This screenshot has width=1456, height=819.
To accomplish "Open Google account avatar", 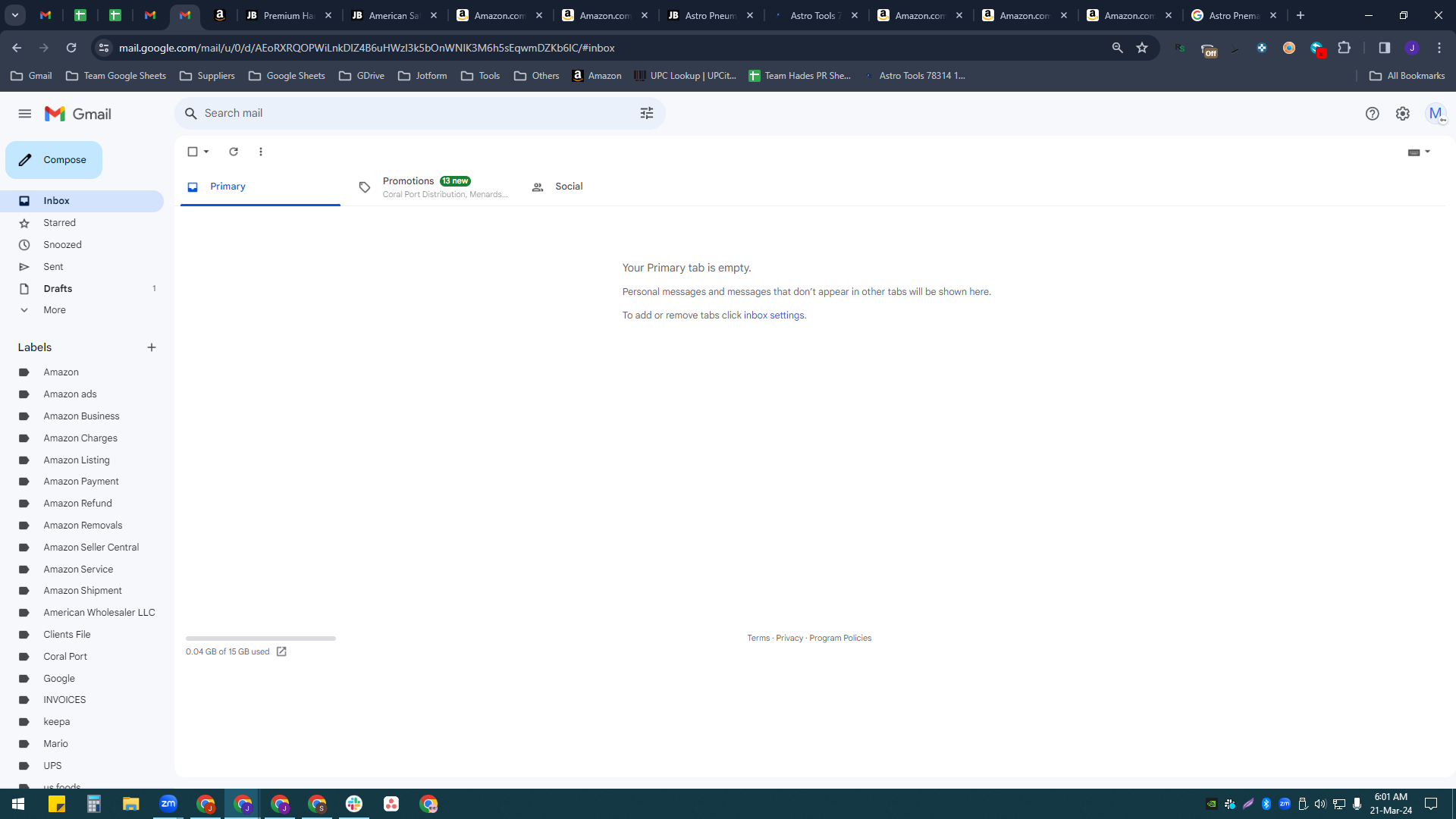I will (1436, 114).
